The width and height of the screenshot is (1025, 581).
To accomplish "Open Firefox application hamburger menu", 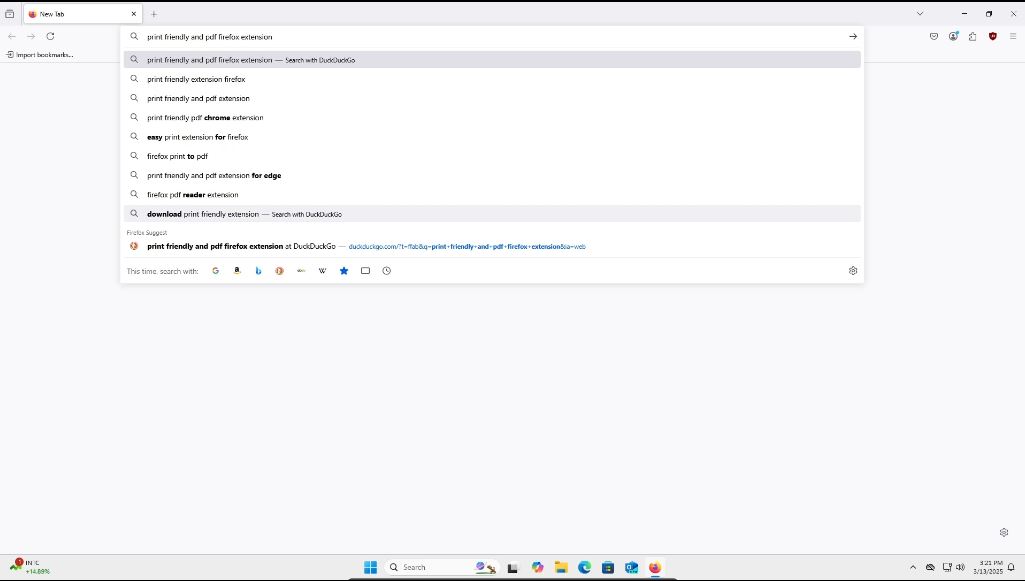I will (1013, 37).
